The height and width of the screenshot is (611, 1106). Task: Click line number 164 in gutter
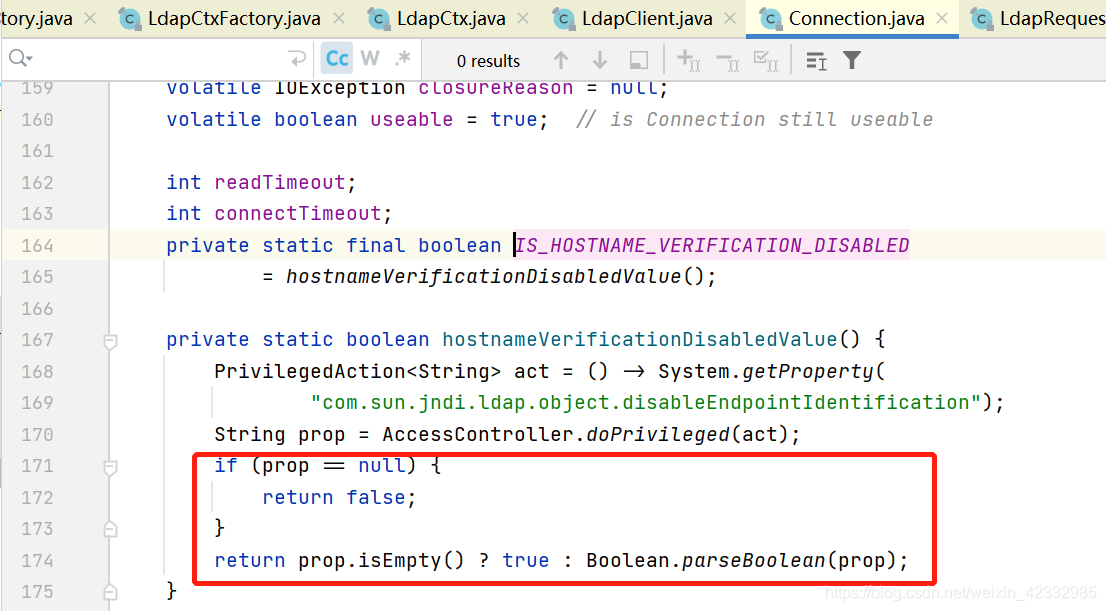pos(37,246)
